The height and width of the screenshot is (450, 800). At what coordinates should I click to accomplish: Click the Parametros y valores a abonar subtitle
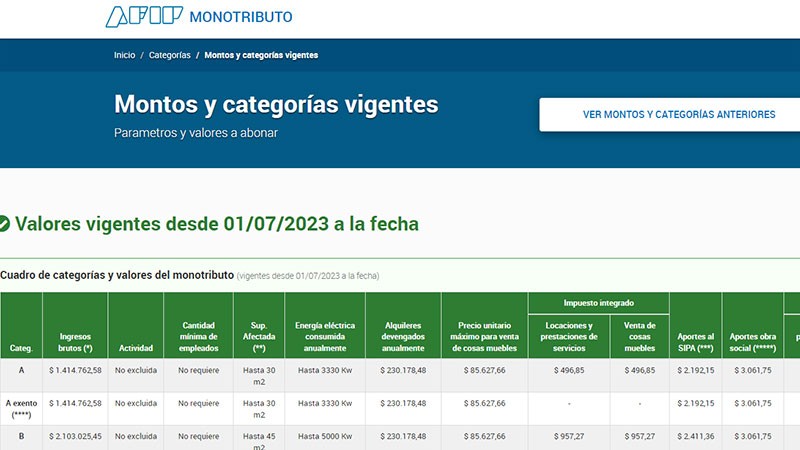[195, 132]
